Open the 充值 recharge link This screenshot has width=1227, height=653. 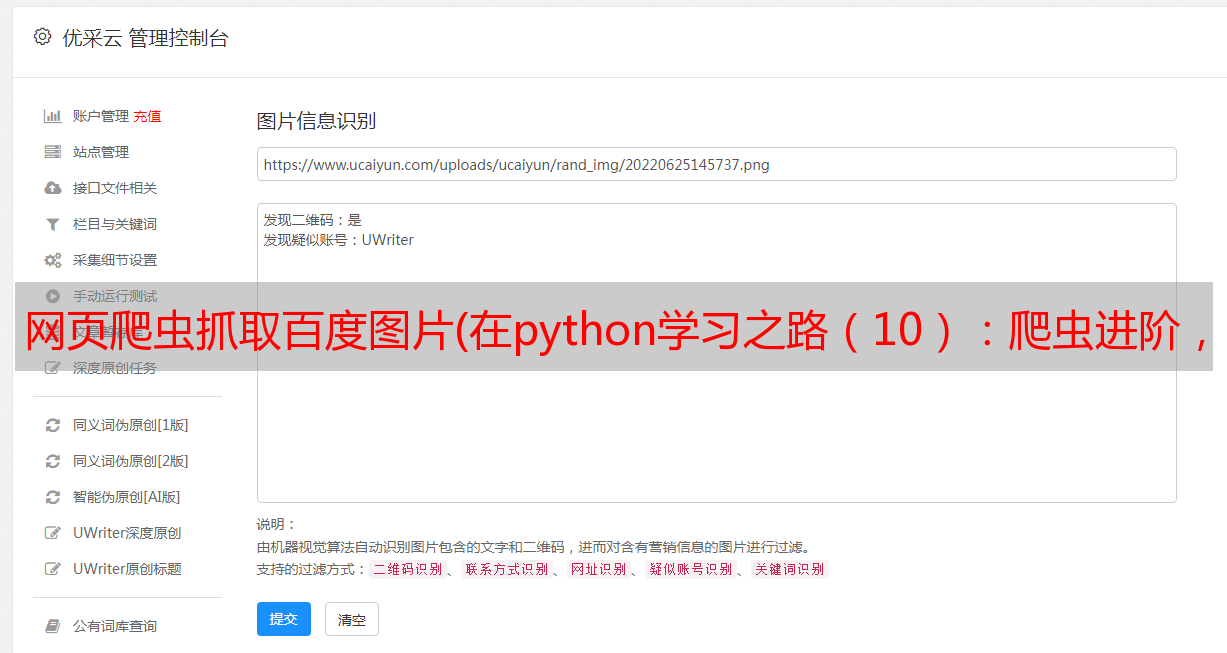coord(147,116)
